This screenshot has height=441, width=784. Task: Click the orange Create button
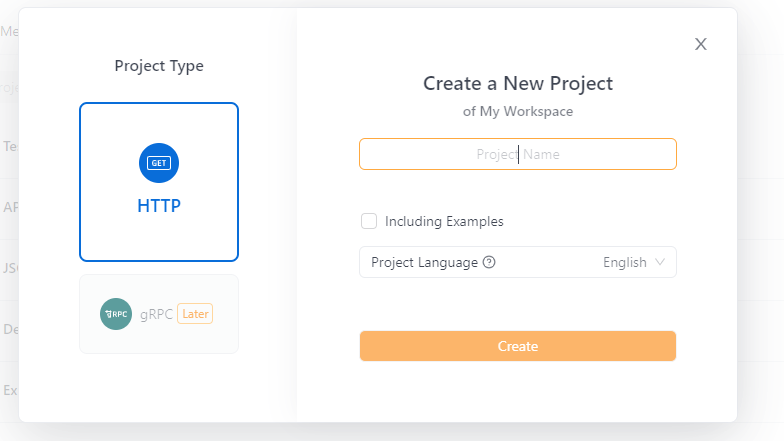click(x=518, y=346)
